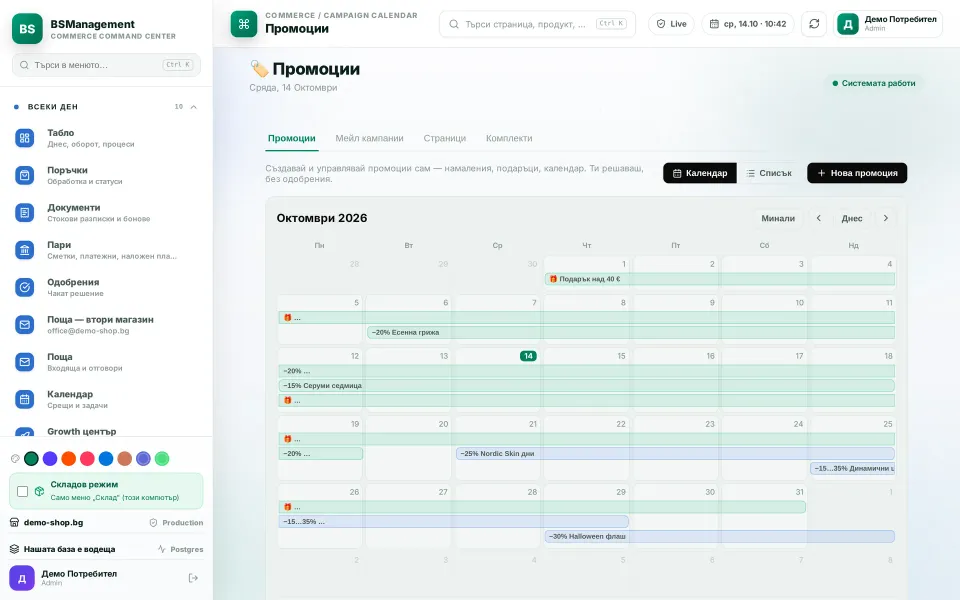The image size is (960, 600).
Task: Open the Поръчки orders icon
Action: click(24, 175)
